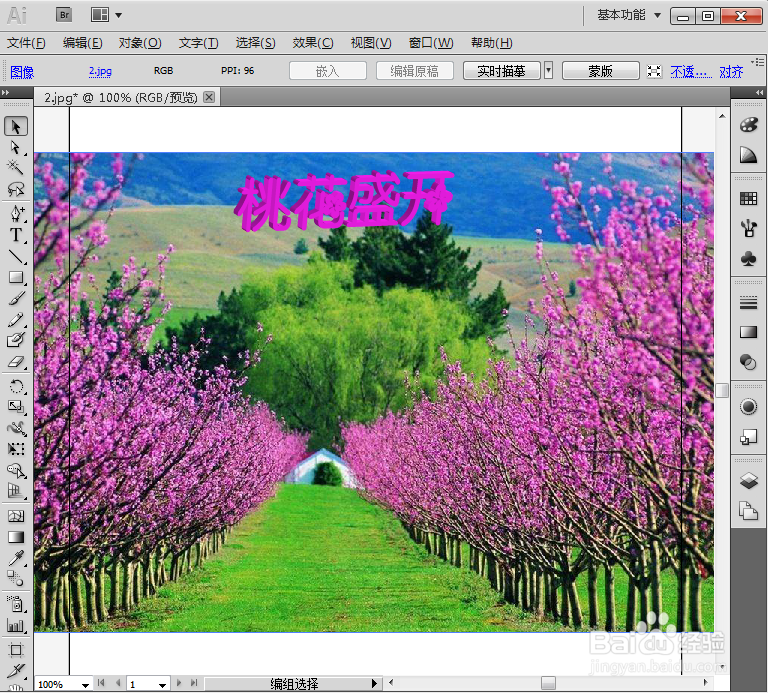The image size is (768, 693).
Task: Click the 实时描摹 button
Action: click(x=502, y=71)
